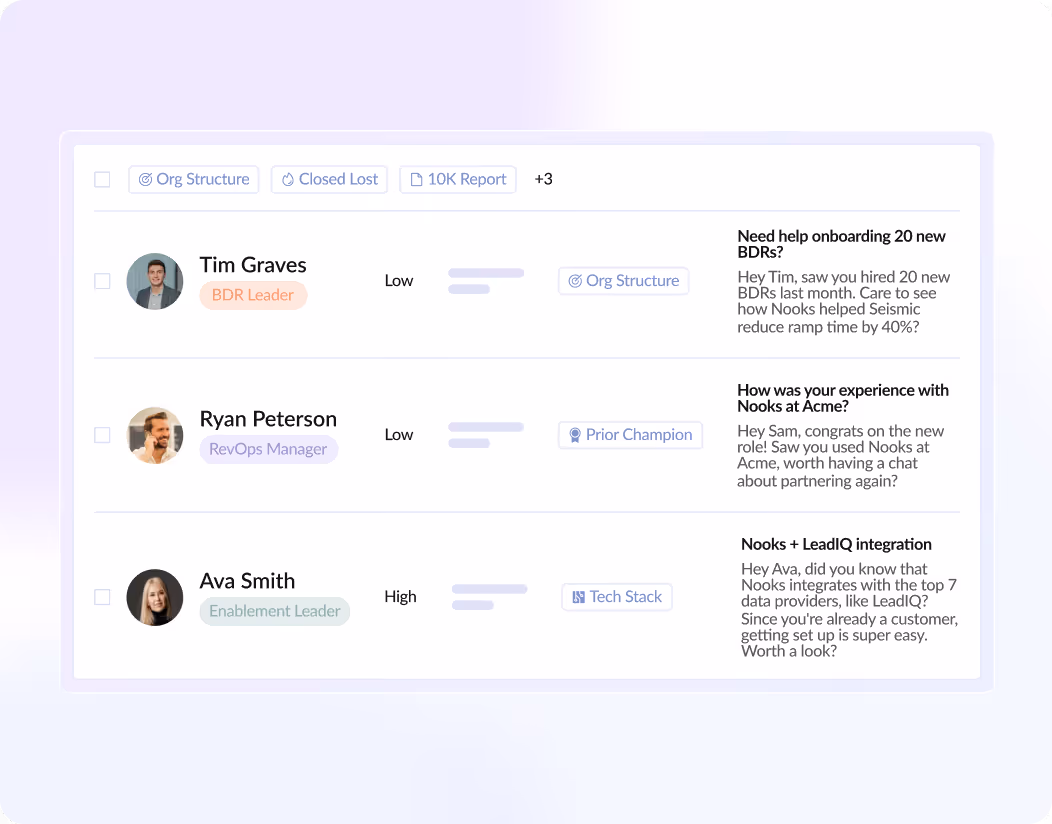Click the Closed Lost filter chip
1052x824 pixels.
point(329,180)
